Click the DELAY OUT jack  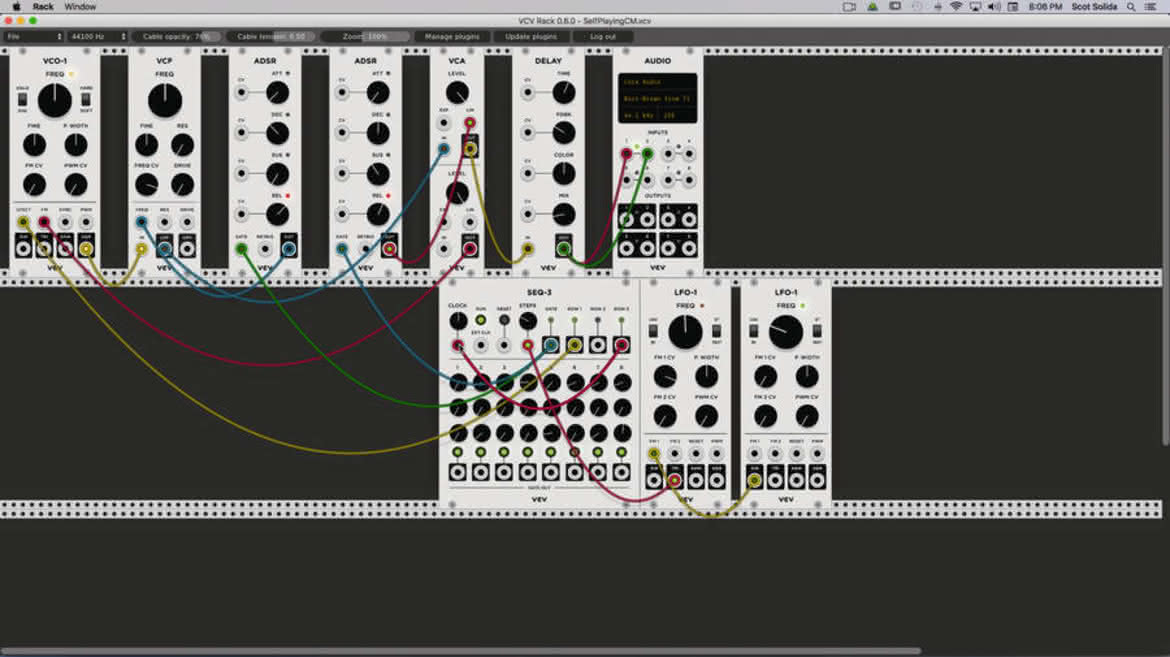click(564, 249)
